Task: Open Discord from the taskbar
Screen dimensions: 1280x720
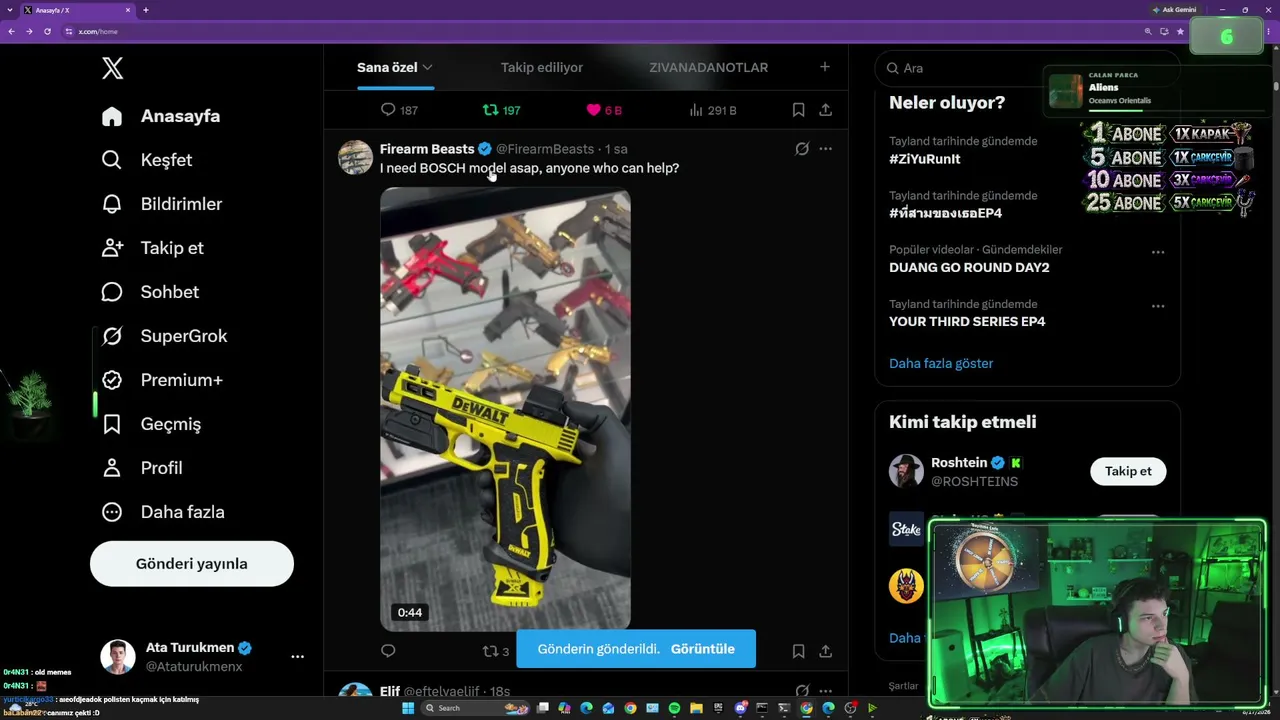Action: click(x=740, y=708)
